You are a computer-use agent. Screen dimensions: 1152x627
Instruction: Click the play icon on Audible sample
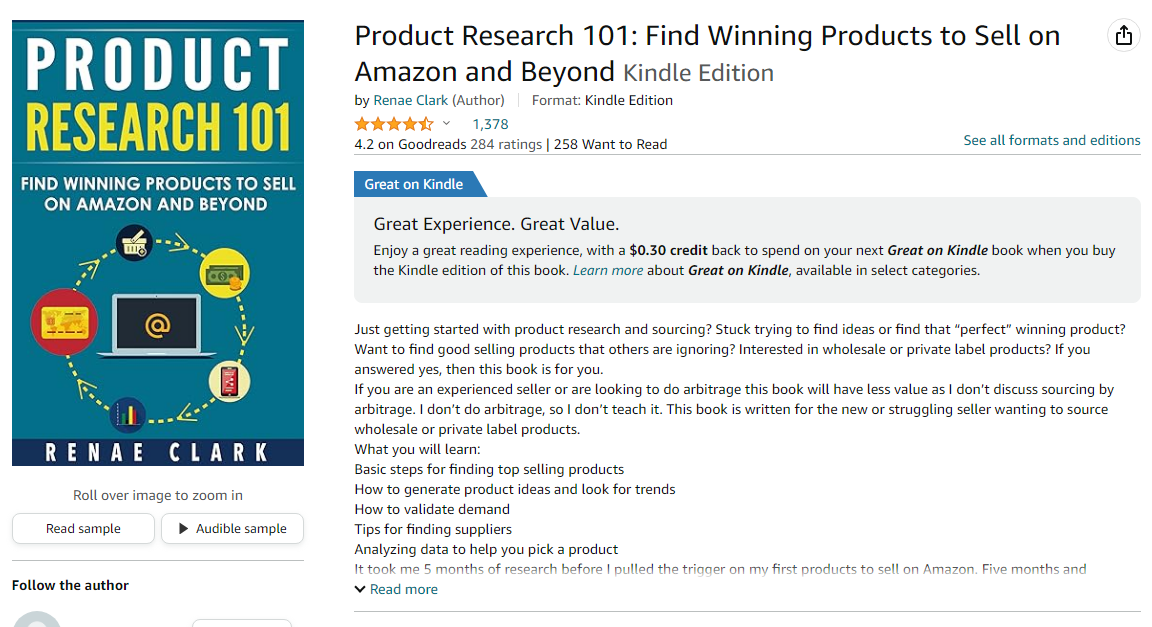click(185, 528)
